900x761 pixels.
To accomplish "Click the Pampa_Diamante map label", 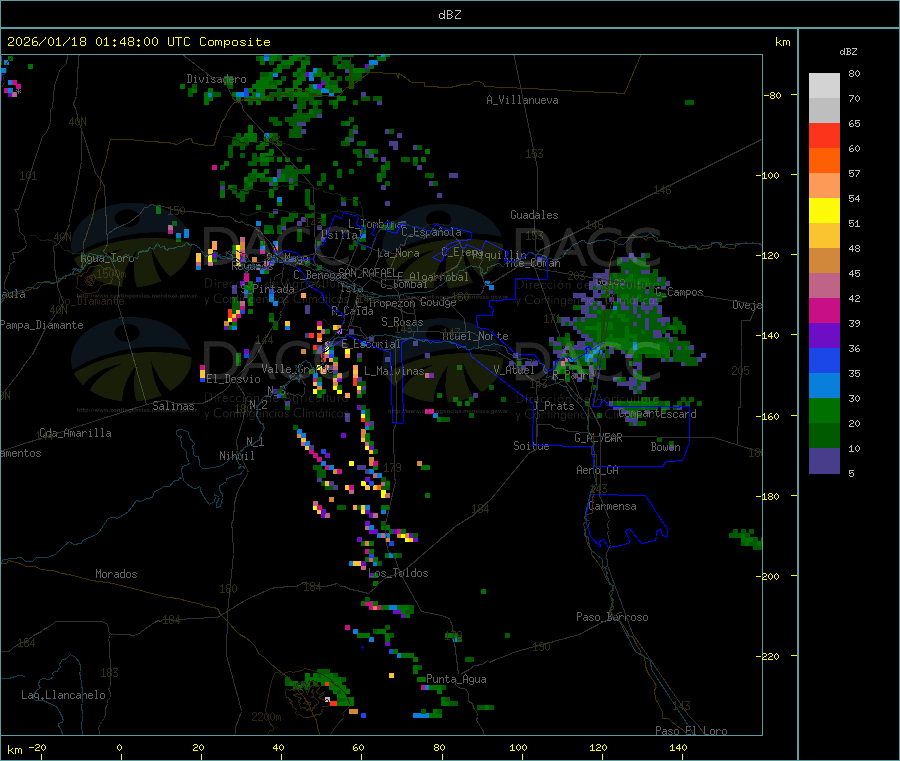I will click(42, 325).
